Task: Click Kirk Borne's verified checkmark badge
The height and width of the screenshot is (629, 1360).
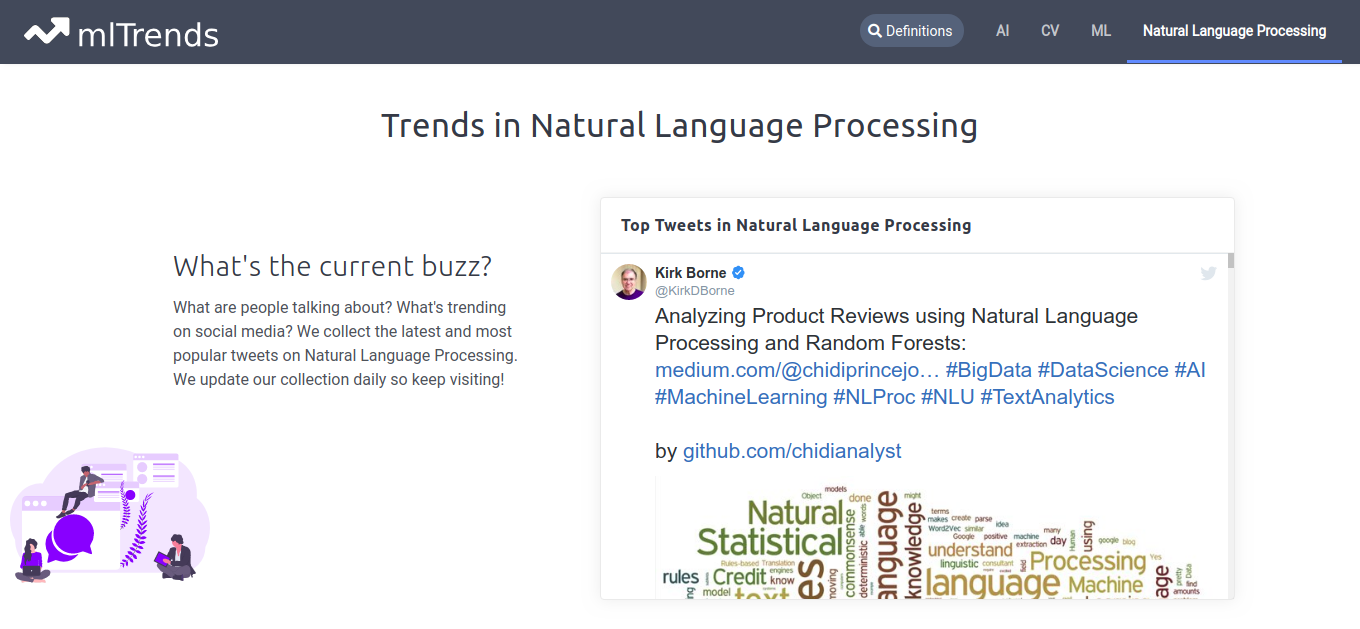Action: pyautogui.click(x=737, y=271)
